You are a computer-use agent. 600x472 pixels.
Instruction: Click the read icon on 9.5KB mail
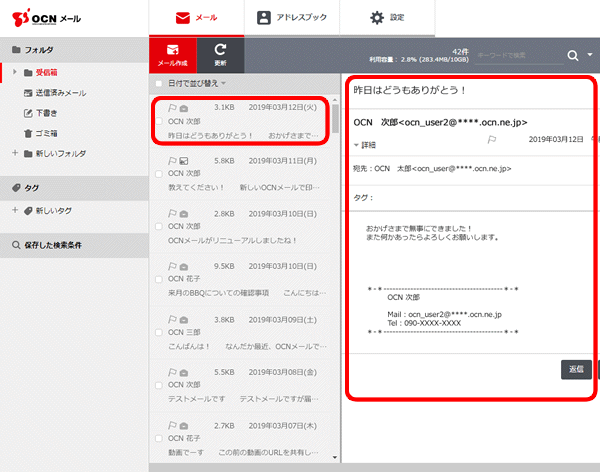coord(184,266)
